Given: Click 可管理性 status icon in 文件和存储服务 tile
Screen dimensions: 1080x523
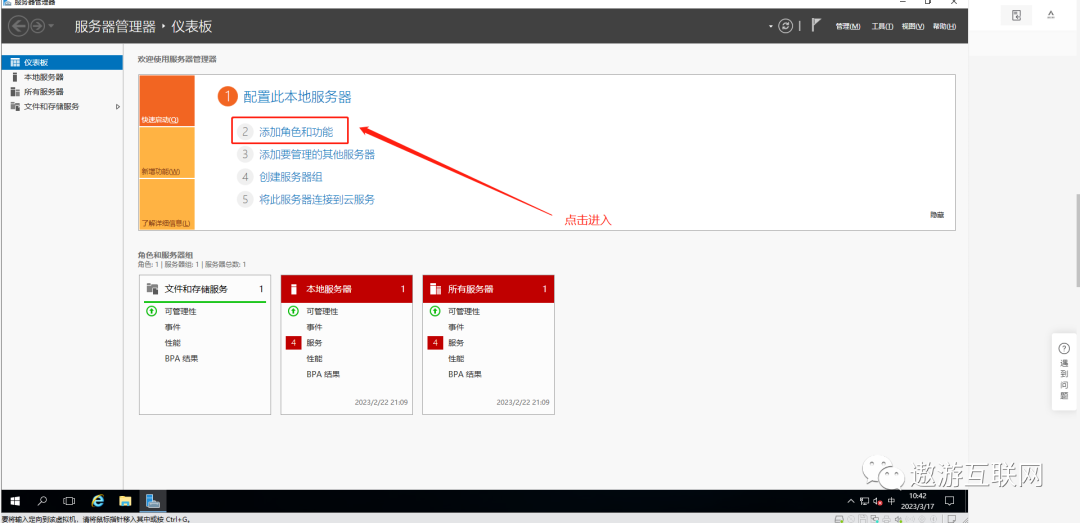Looking at the screenshot, I should tap(152, 311).
